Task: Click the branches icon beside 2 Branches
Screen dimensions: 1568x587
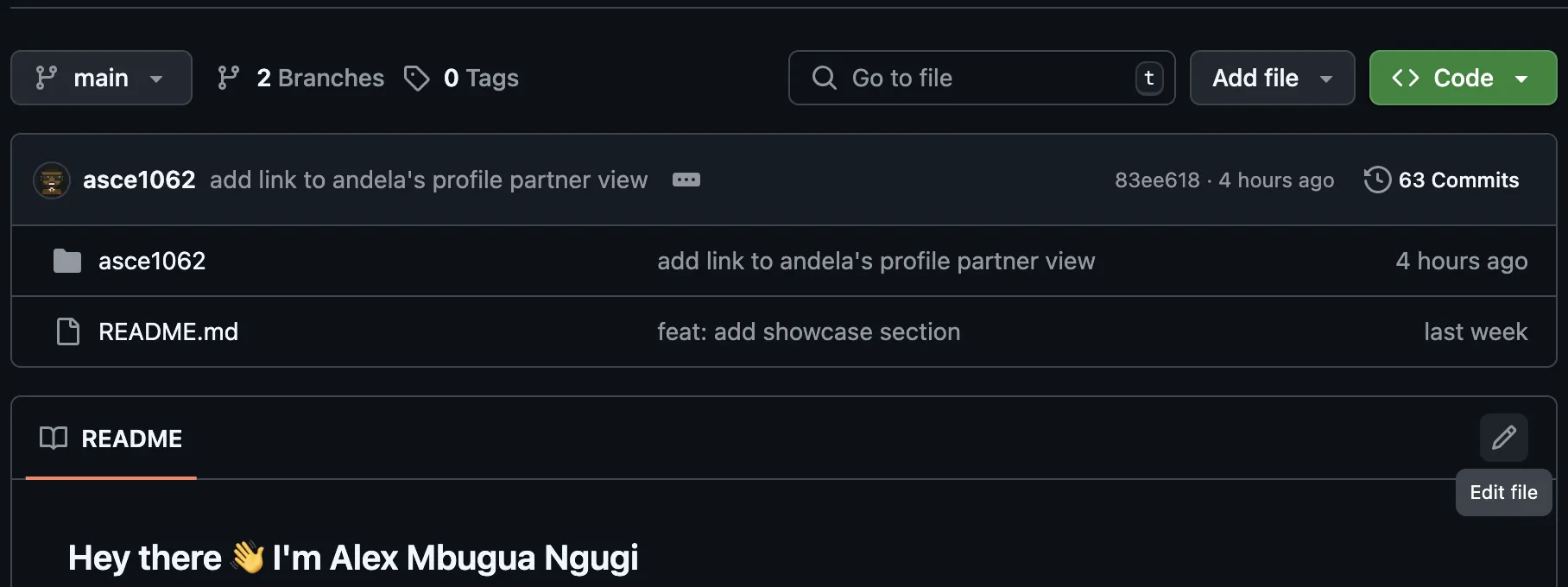Action: (229, 79)
